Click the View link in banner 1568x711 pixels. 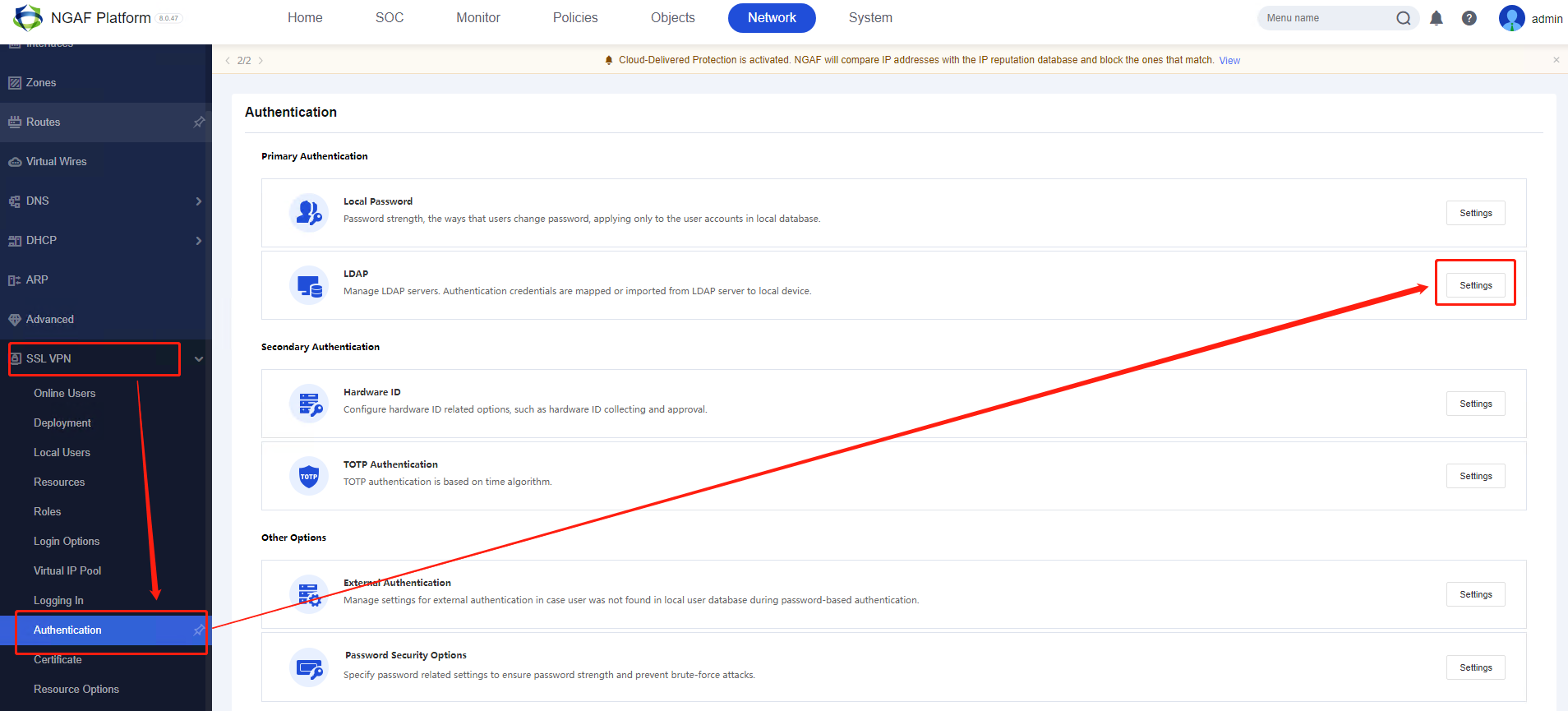(1229, 61)
